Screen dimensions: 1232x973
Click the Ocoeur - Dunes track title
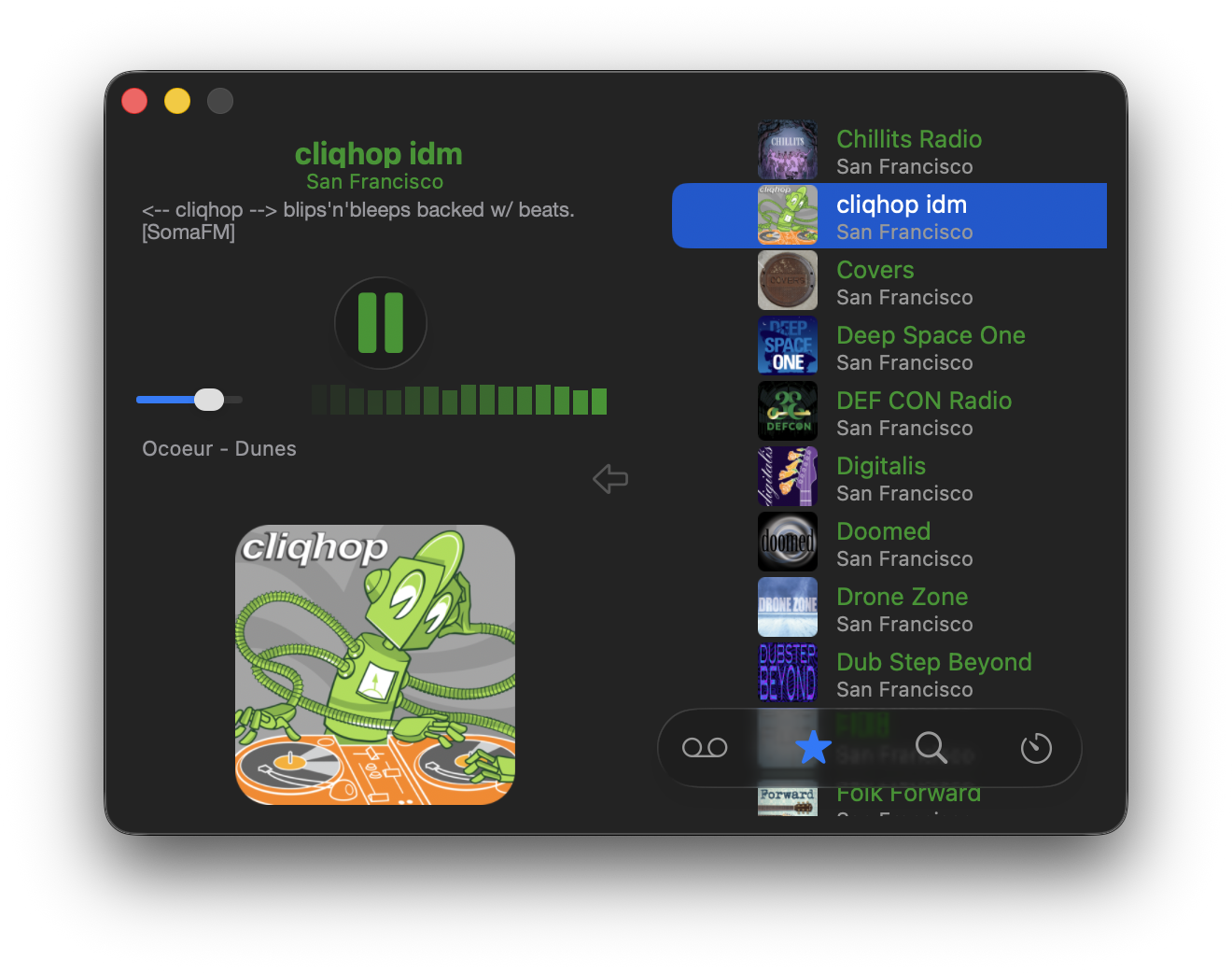tap(219, 449)
